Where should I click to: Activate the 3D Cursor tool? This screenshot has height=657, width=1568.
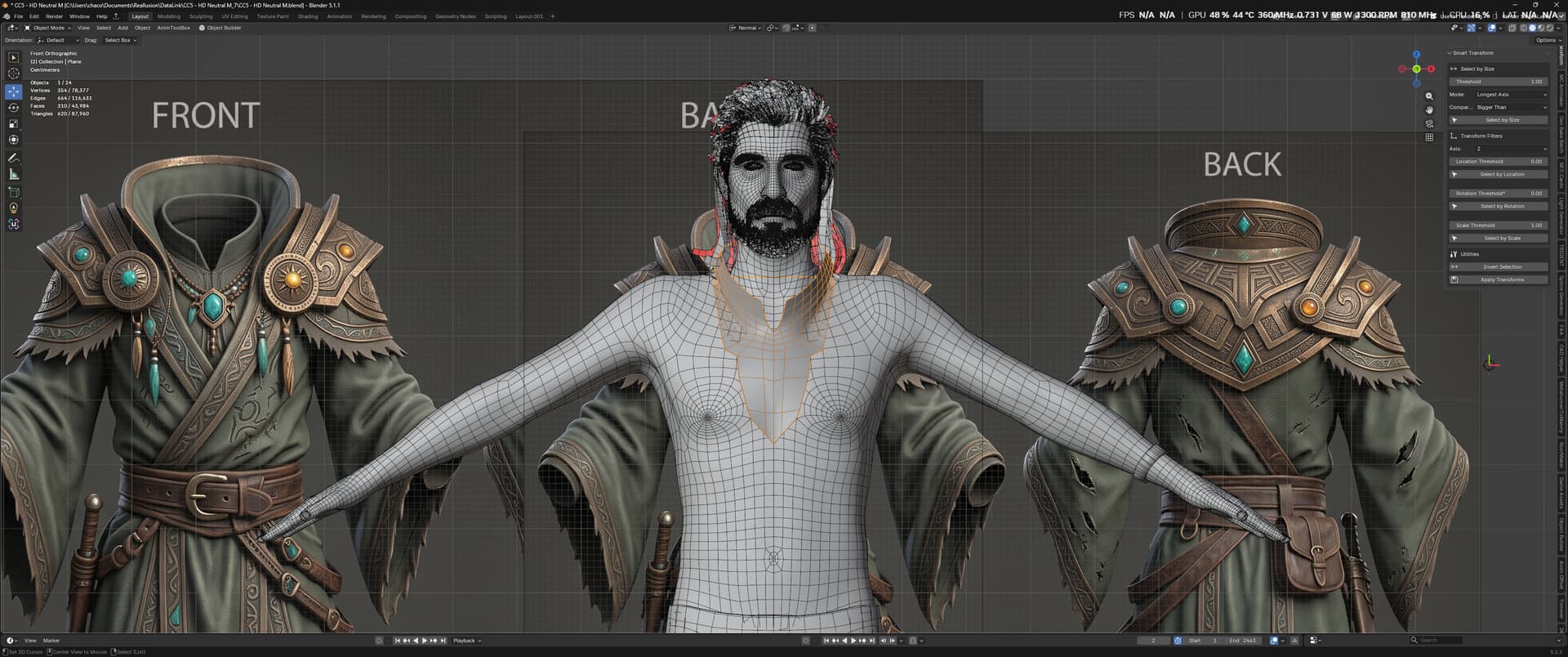(13, 74)
